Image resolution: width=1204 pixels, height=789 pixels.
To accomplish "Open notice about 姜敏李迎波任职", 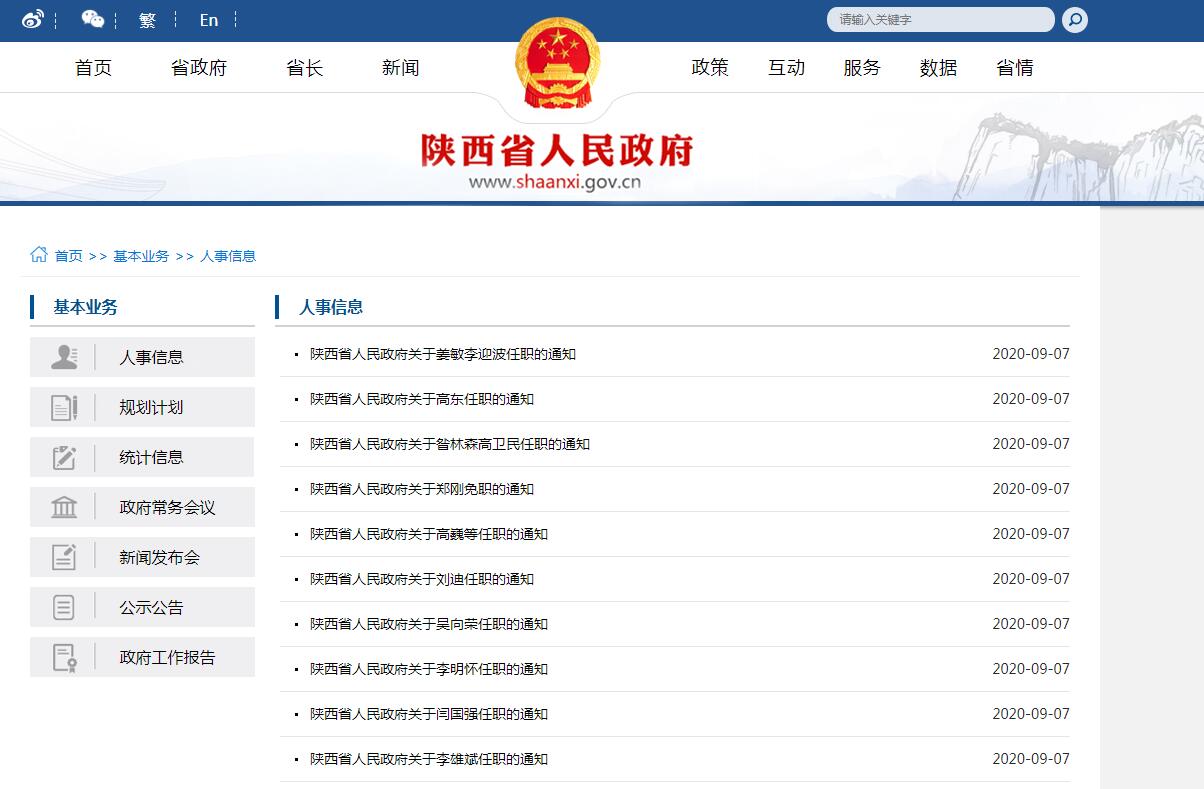I will 442,354.
